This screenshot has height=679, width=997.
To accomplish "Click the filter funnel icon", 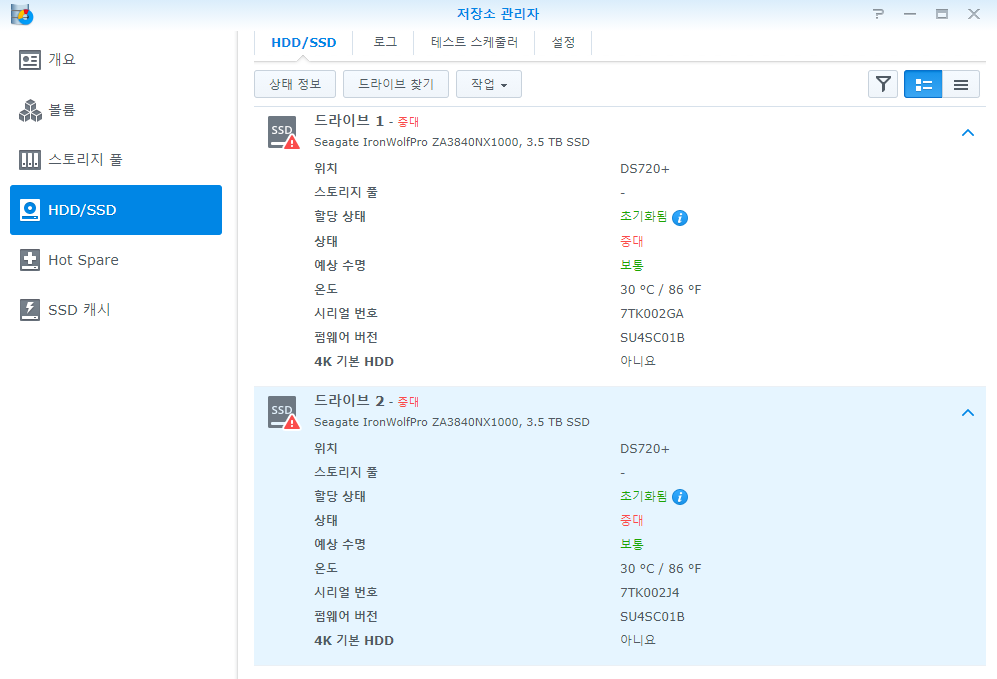I will [883, 84].
